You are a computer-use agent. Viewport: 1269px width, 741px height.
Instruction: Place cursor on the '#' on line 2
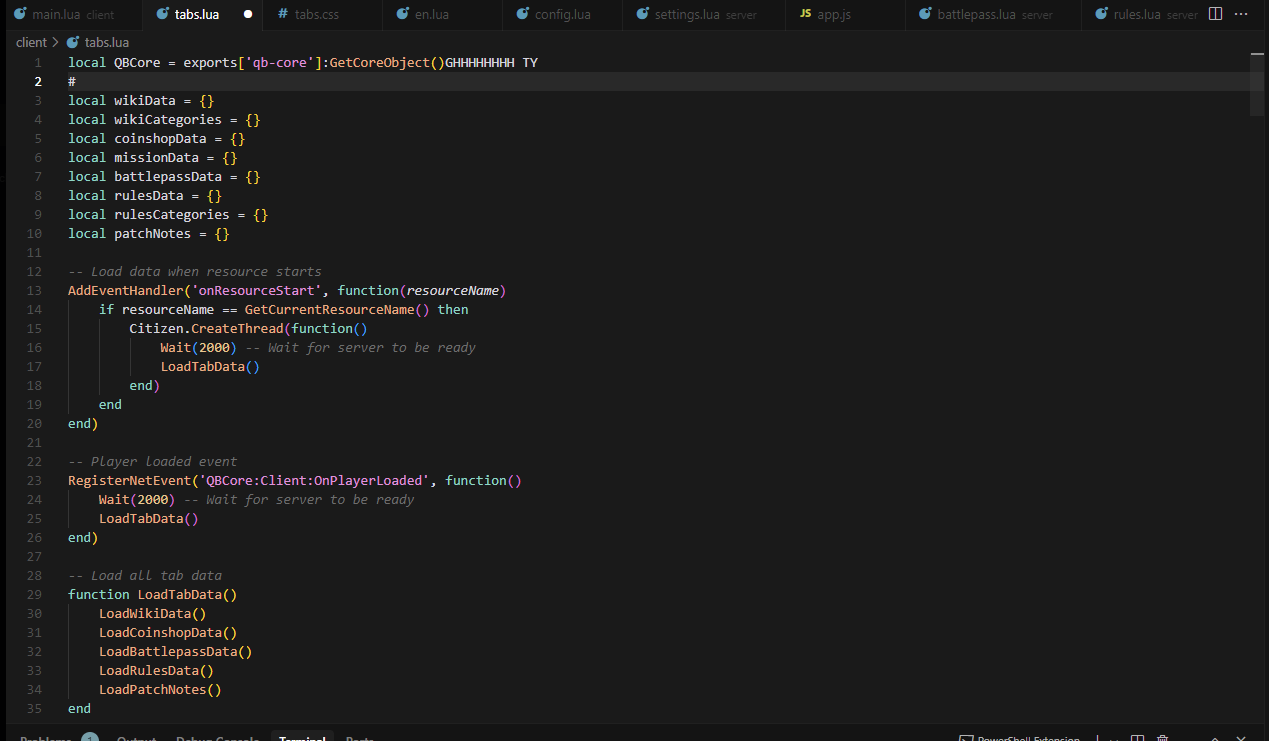click(72, 81)
